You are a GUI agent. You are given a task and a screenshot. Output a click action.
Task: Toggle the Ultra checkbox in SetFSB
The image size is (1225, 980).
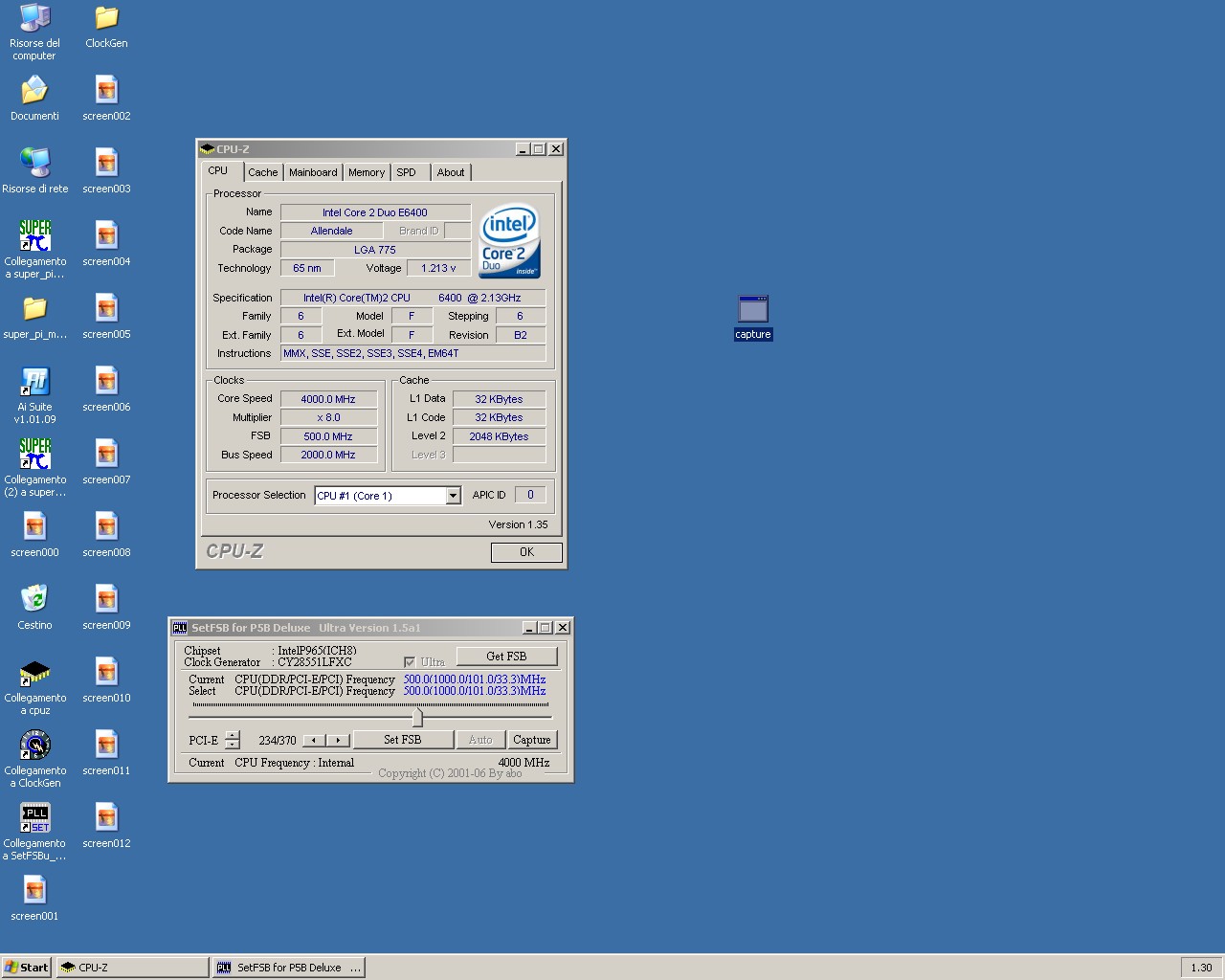[410, 662]
